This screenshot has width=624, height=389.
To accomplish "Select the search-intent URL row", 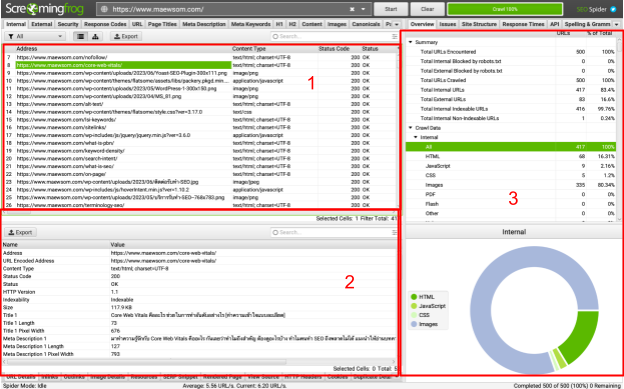I will (x=201, y=158).
